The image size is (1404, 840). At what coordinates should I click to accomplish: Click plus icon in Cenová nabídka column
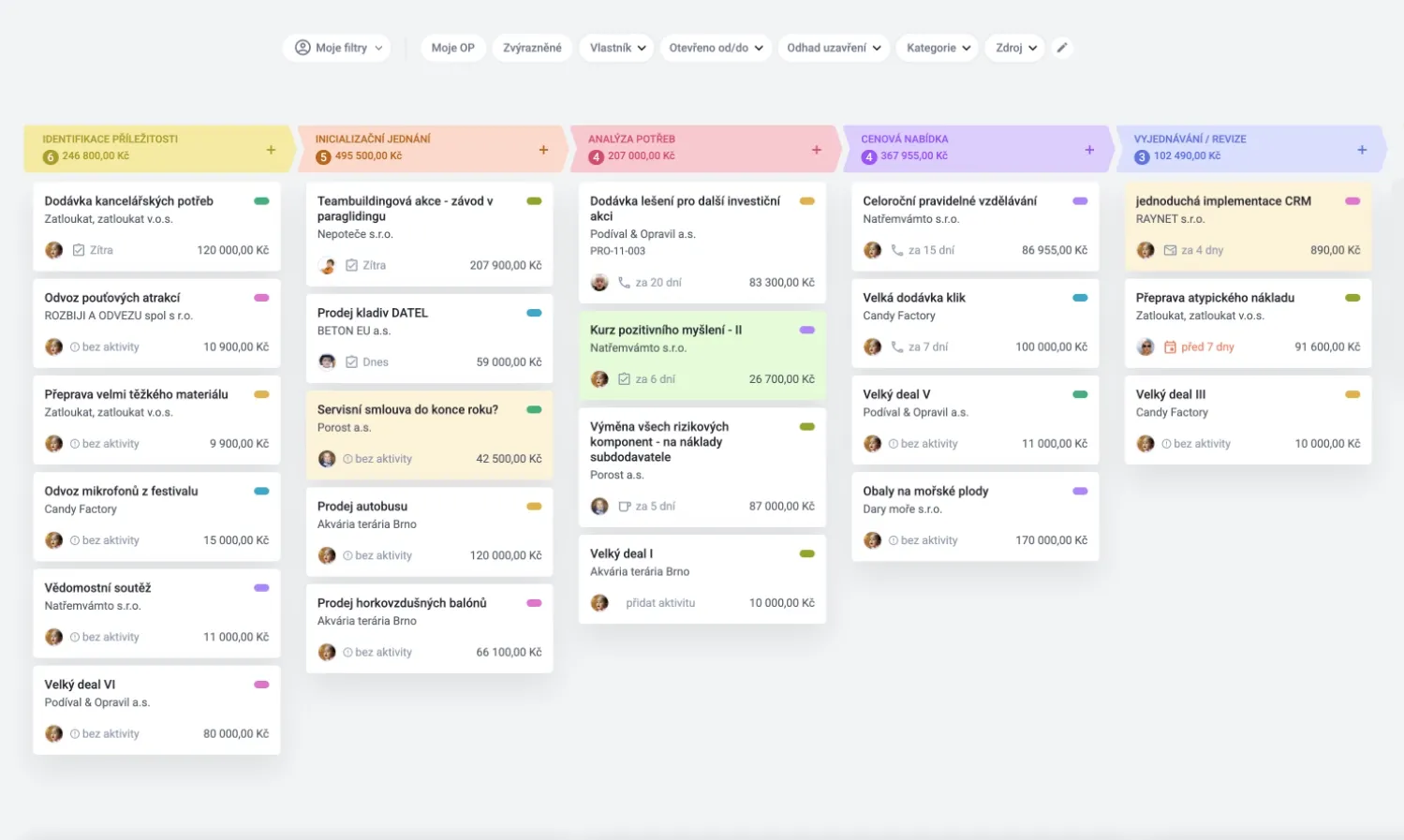[1089, 150]
